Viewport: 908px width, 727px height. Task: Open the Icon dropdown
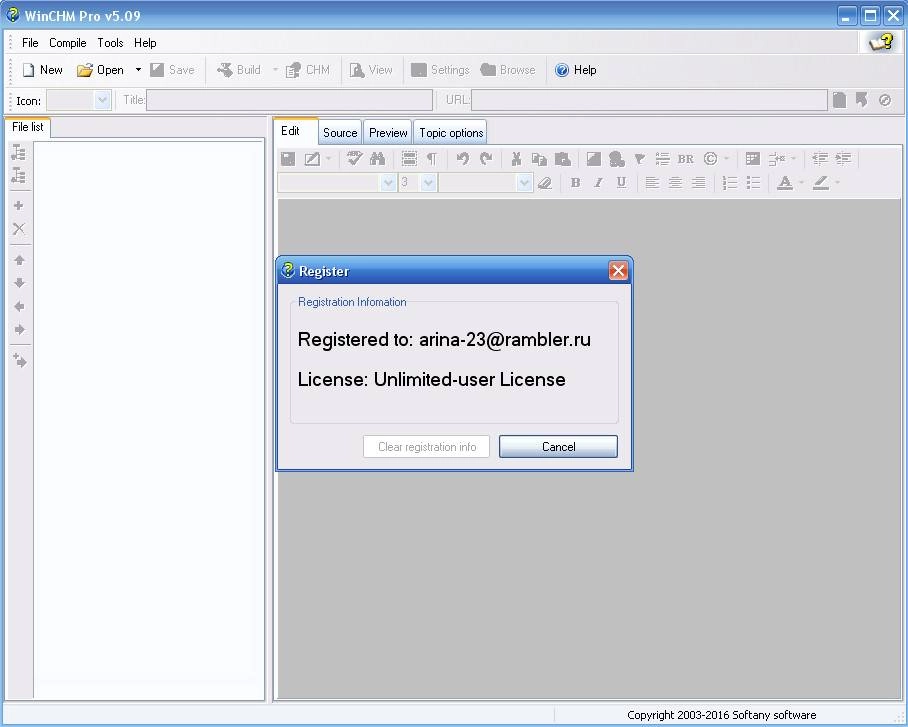click(x=102, y=100)
